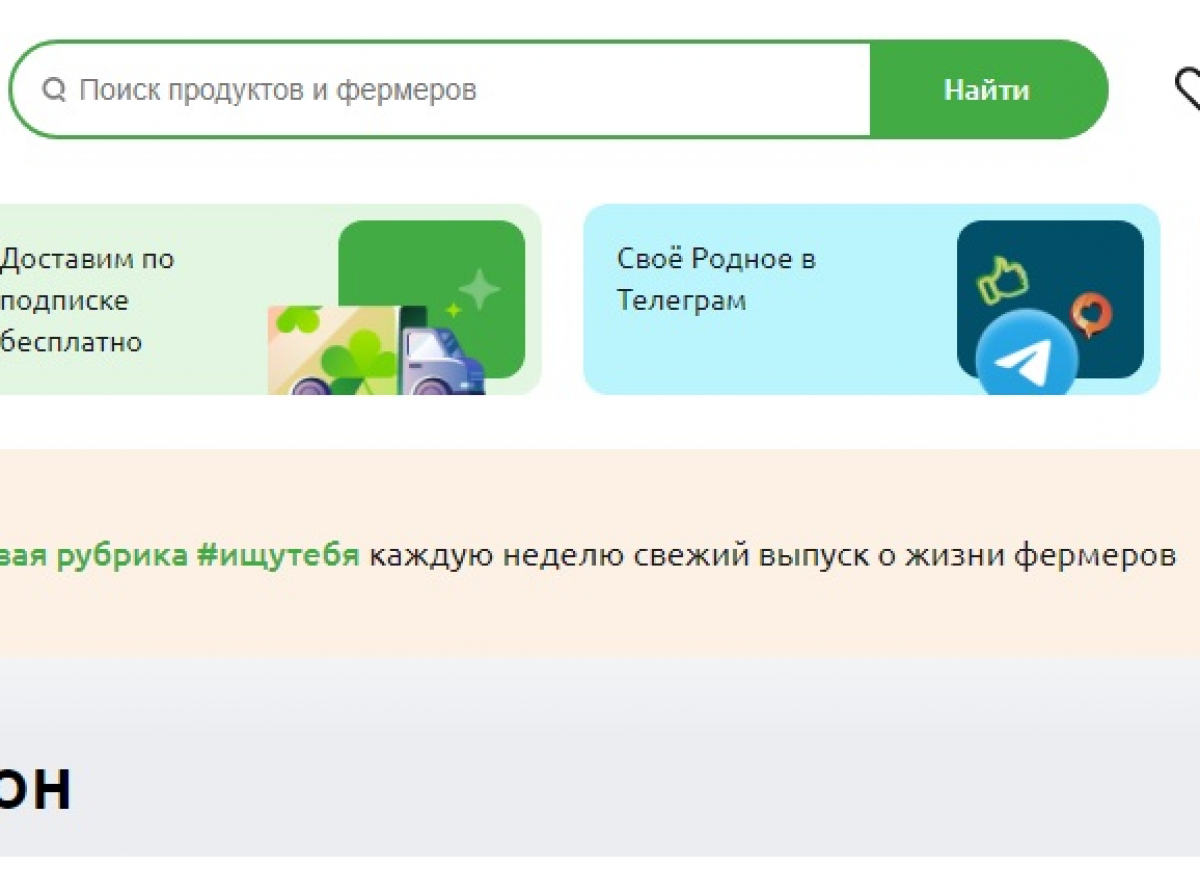This screenshot has width=1200, height=892.
Task: Click the clover-decorated truck cargo box
Action: pyautogui.click(x=333, y=352)
